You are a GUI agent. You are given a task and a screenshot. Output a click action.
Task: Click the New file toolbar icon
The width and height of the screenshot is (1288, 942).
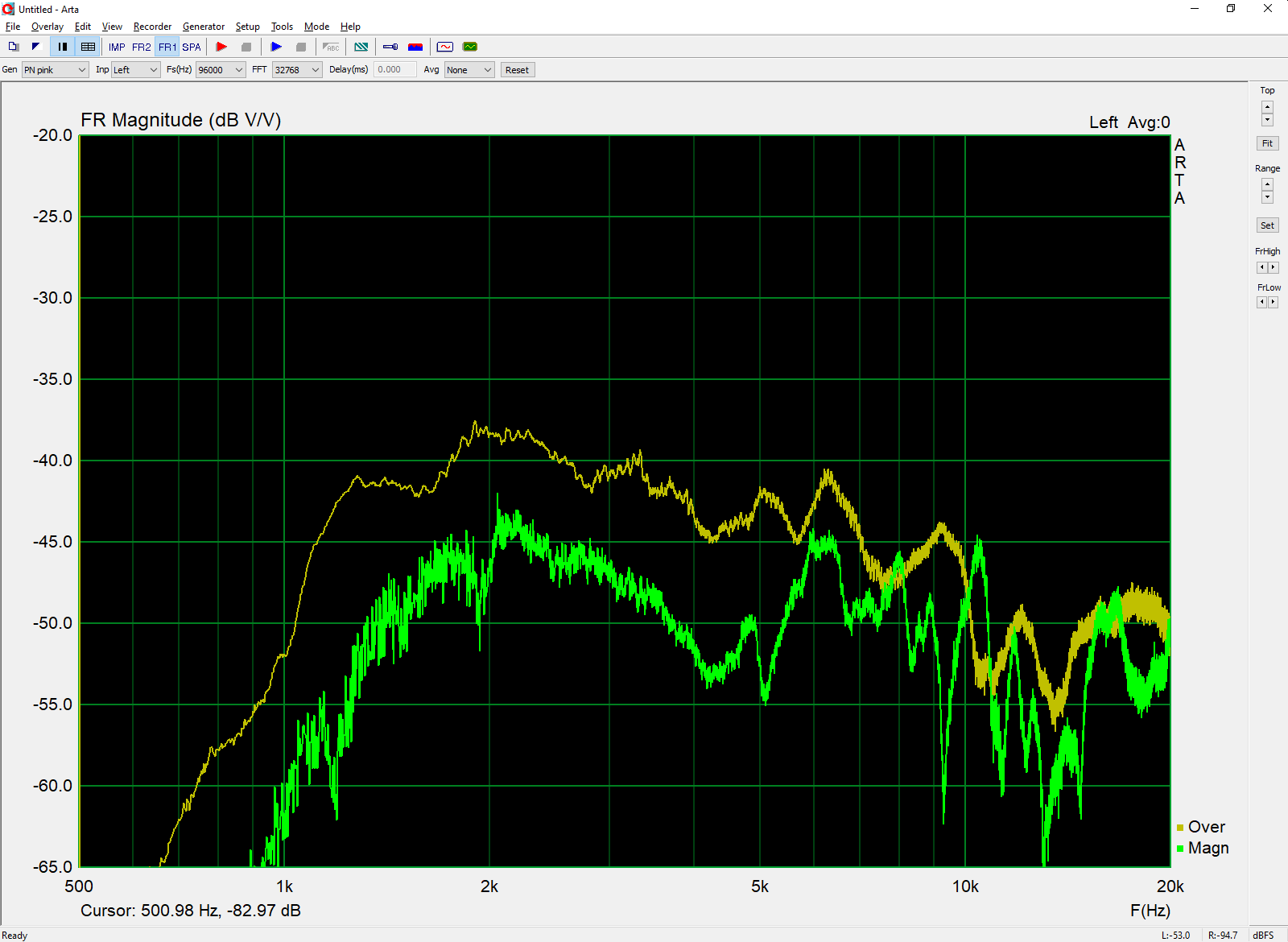point(14,47)
